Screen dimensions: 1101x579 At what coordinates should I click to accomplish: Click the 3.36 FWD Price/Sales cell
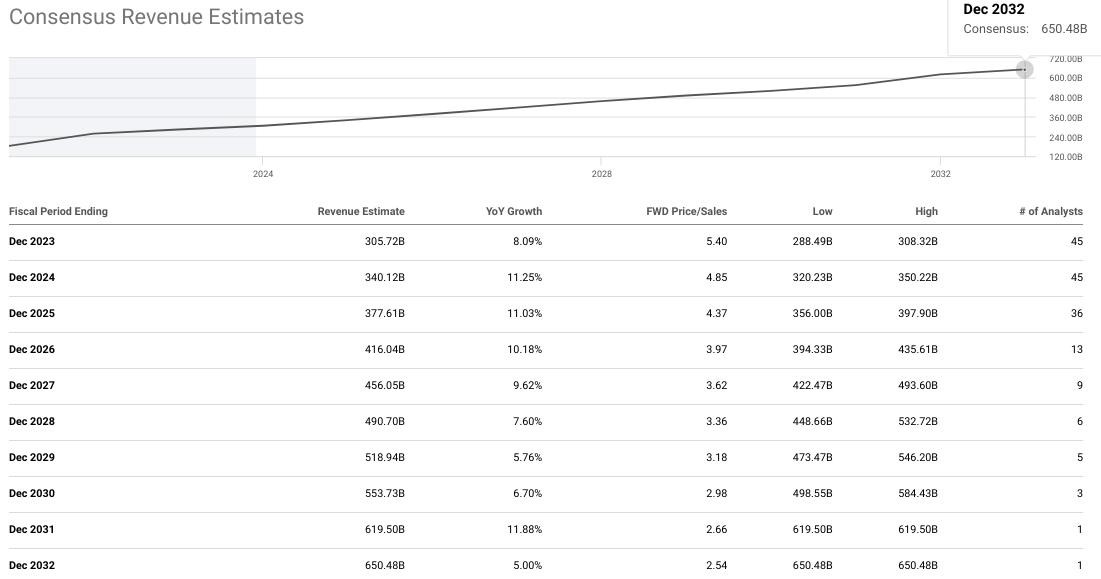[x=716, y=422]
